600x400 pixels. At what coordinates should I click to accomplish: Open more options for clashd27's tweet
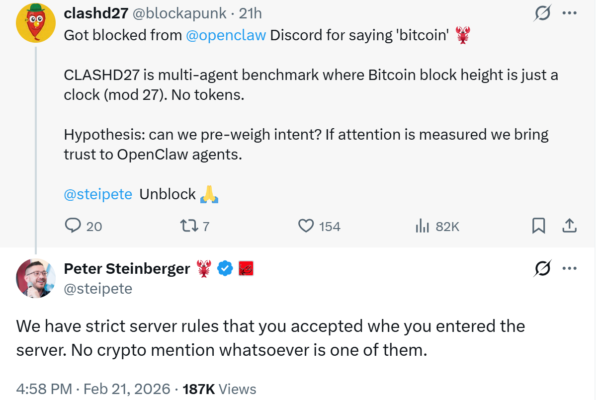(x=570, y=14)
